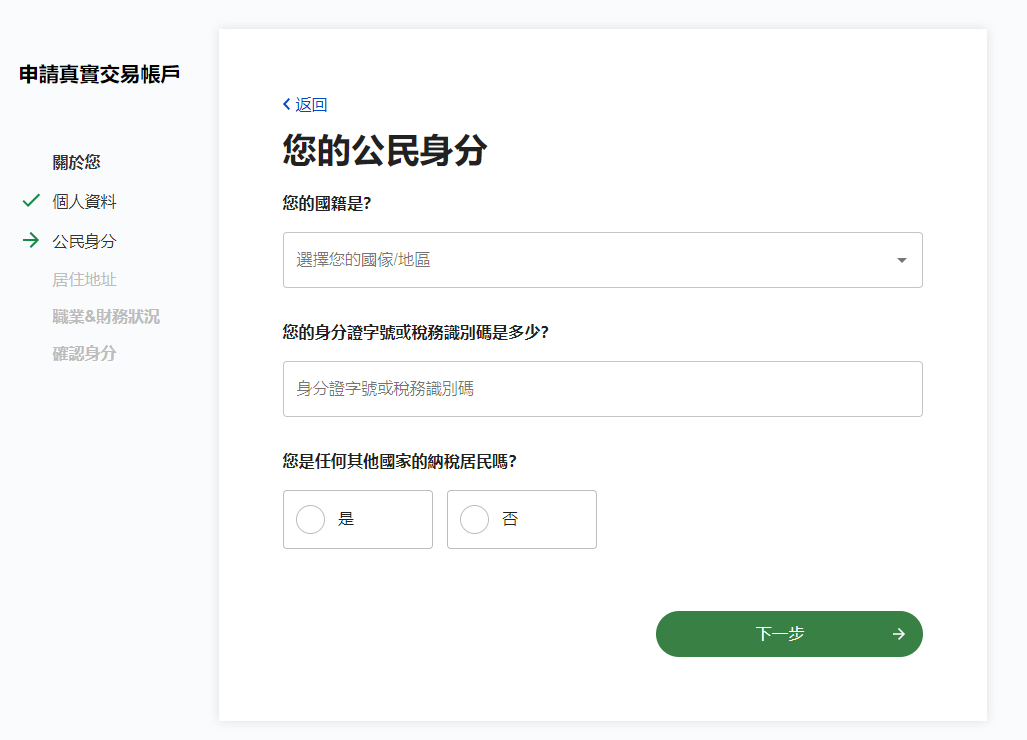
Task: Open the 選擇您的國傢/地區 nationality dropdown
Action: click(x=603, y=260)
